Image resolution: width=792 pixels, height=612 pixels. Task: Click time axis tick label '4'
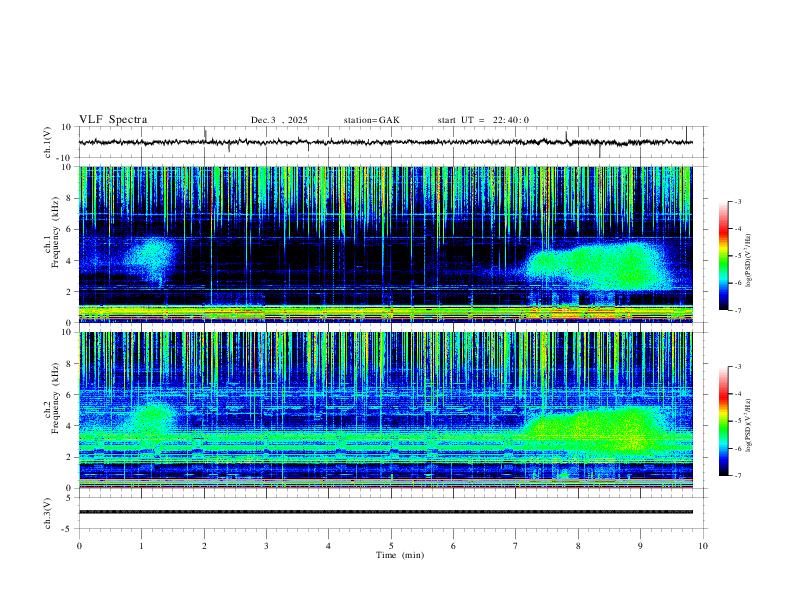(x=328, y=546)
